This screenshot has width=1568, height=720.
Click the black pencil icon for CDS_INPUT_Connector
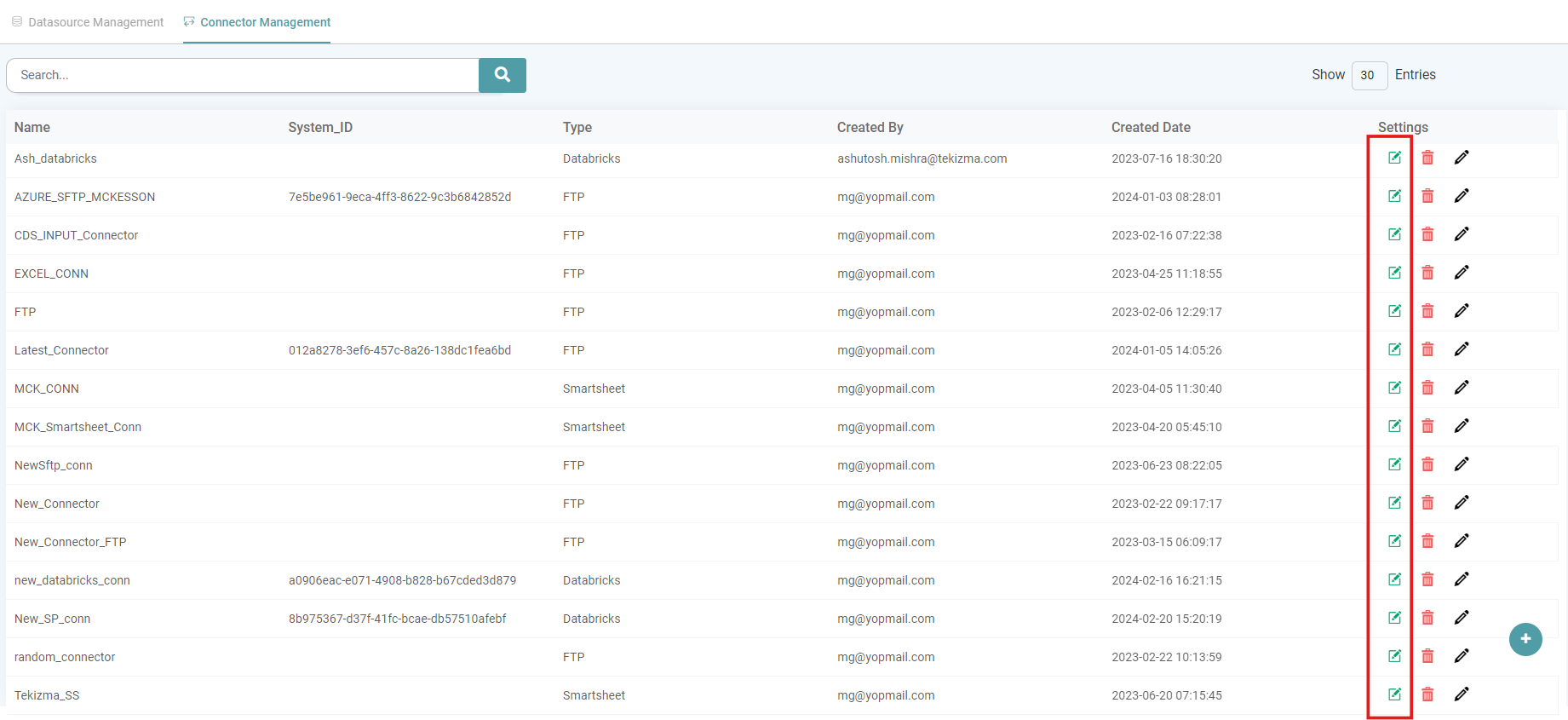[x=1462, y=234]
